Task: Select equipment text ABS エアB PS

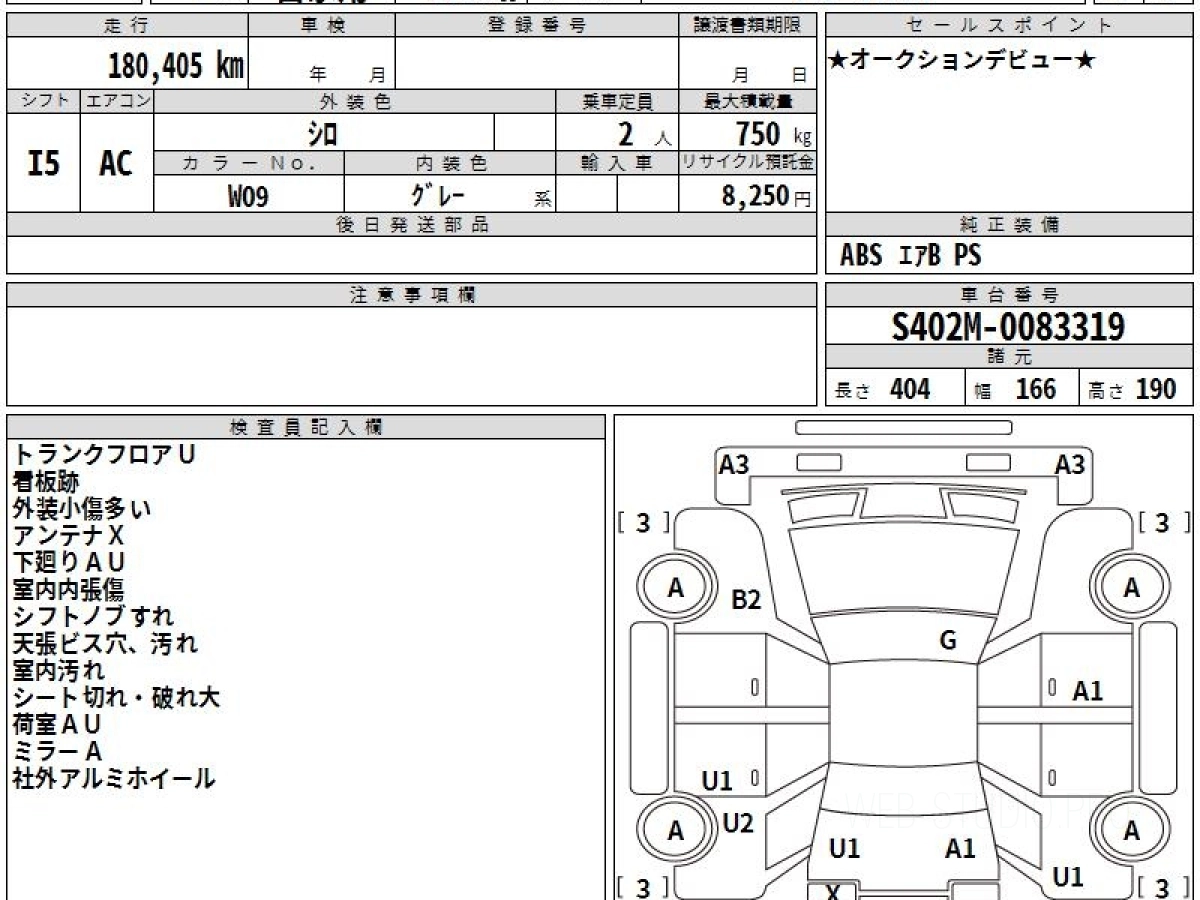Action: (910, 256)
